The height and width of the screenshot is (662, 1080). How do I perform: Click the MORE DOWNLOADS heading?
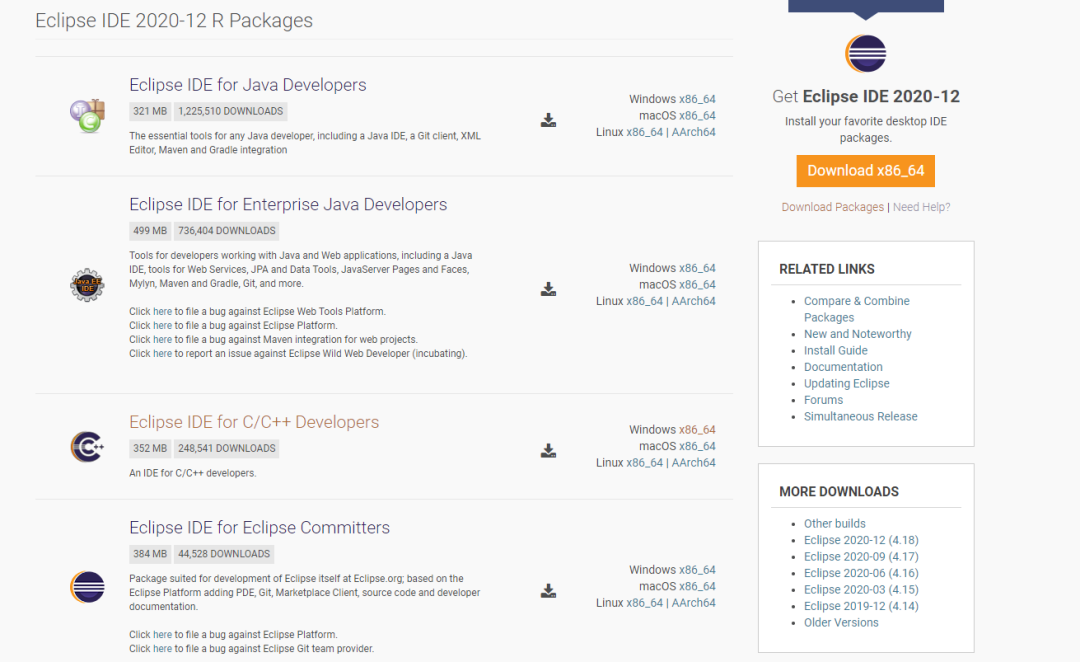[839, 492]
